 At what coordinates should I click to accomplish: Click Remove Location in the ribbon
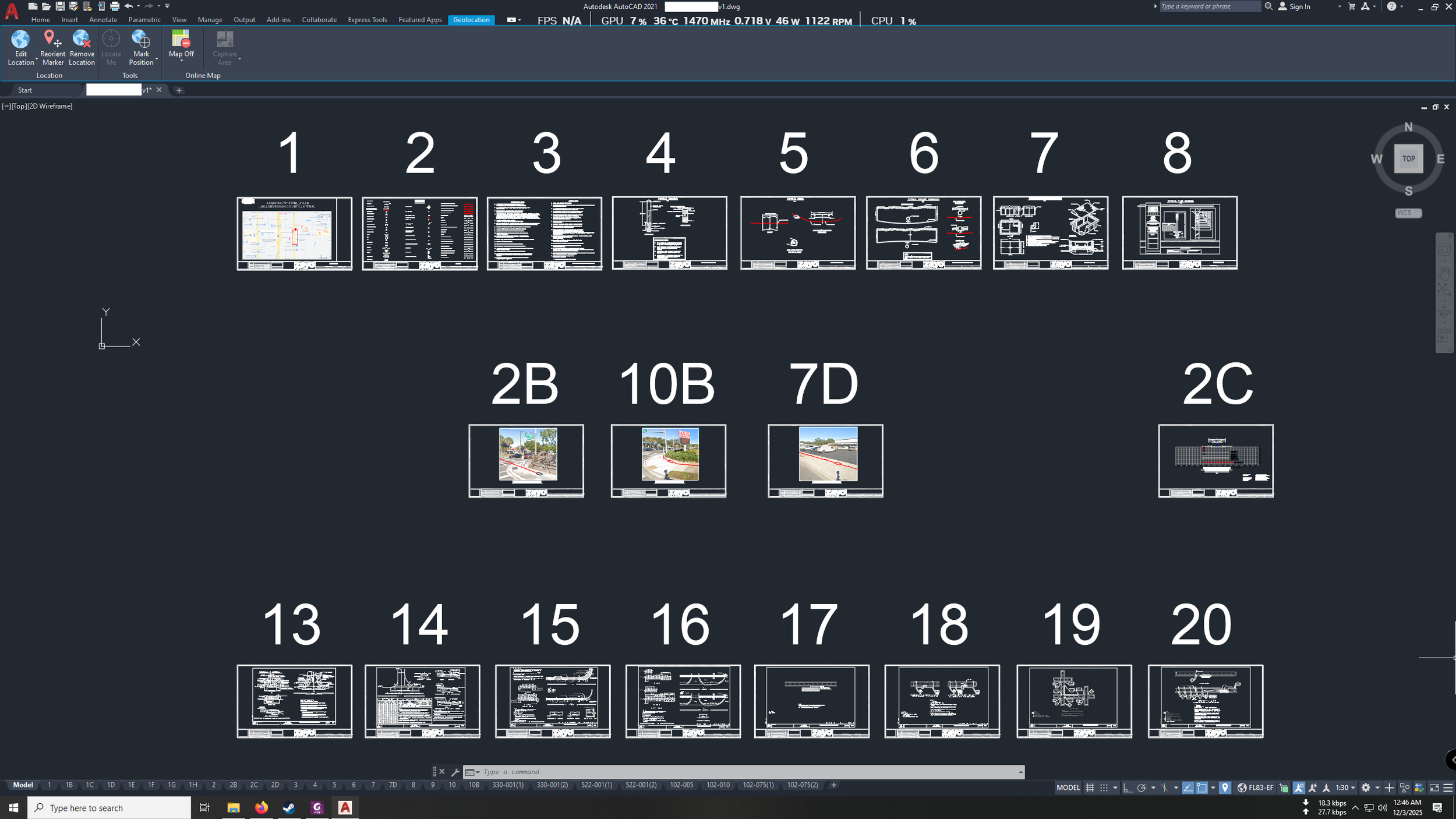(x=82, y=40)
